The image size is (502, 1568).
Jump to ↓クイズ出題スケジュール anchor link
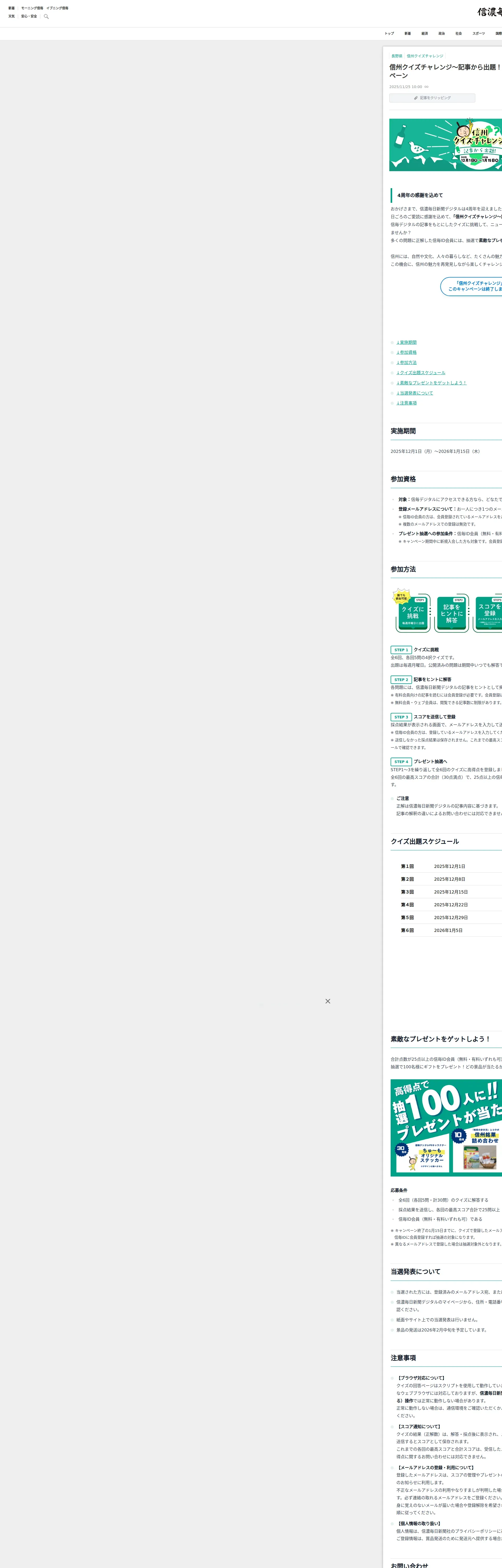click(x=420, y=372)
